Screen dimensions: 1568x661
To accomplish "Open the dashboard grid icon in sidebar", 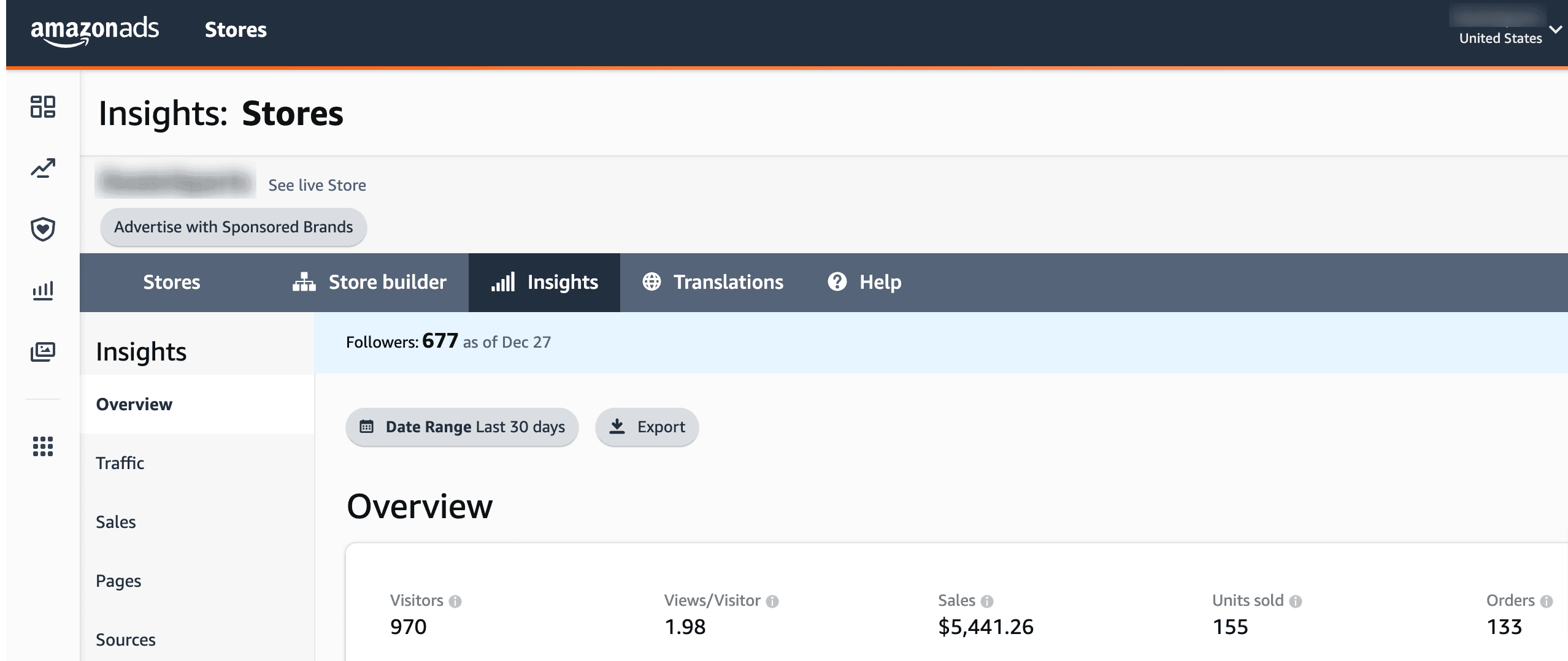I will tap(43, 107).
